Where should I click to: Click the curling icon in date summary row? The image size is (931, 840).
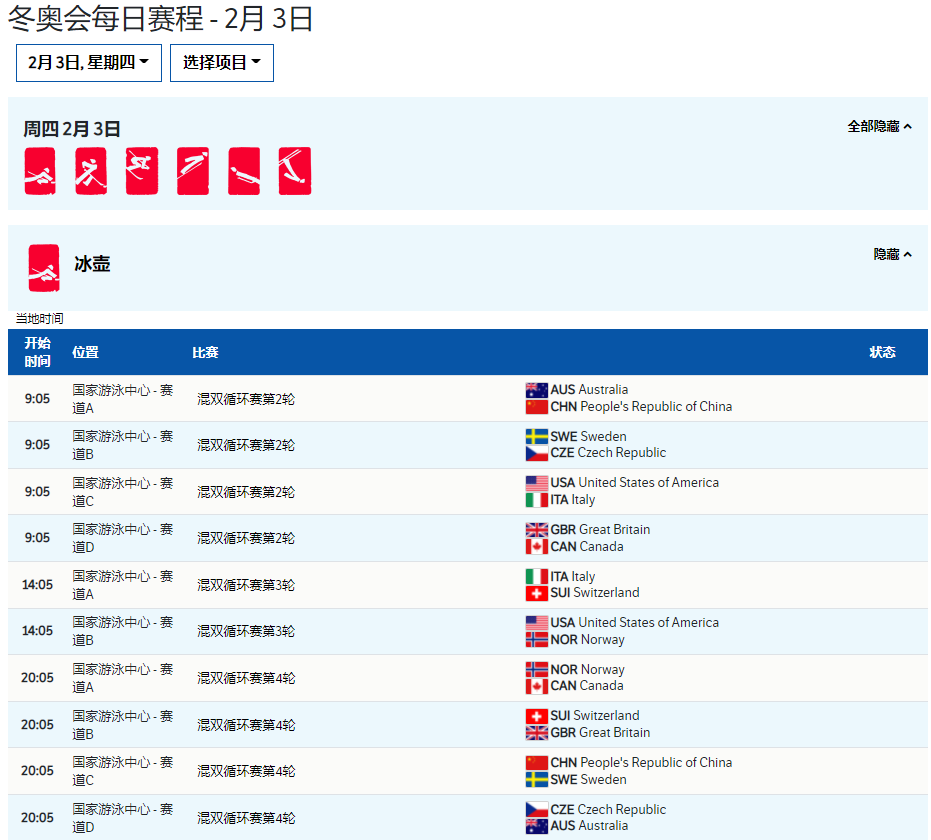click(x=40, y=171)
